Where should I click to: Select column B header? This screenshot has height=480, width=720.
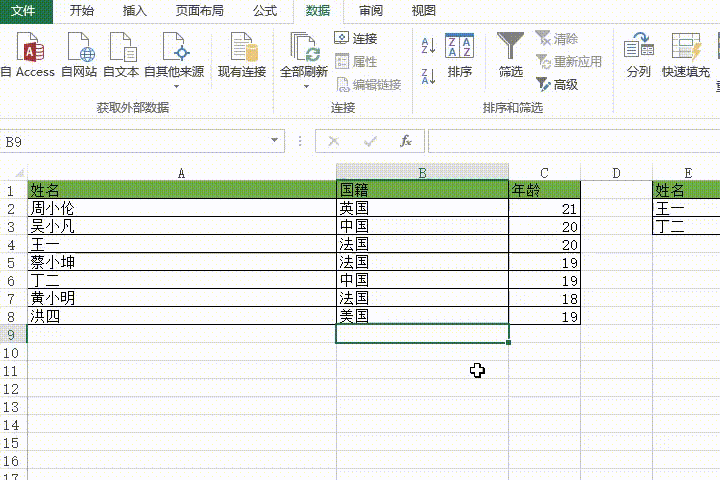[422, 173]
